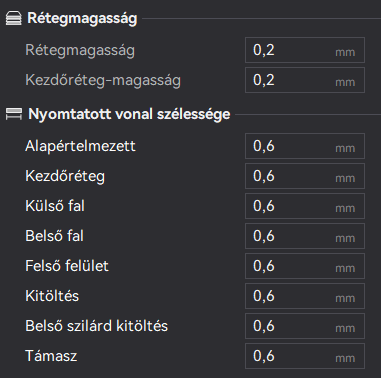Viewport: 381px width, 378px height.
Task: Click the Rétegmagasság section heading
Action: tap(82, 18)
